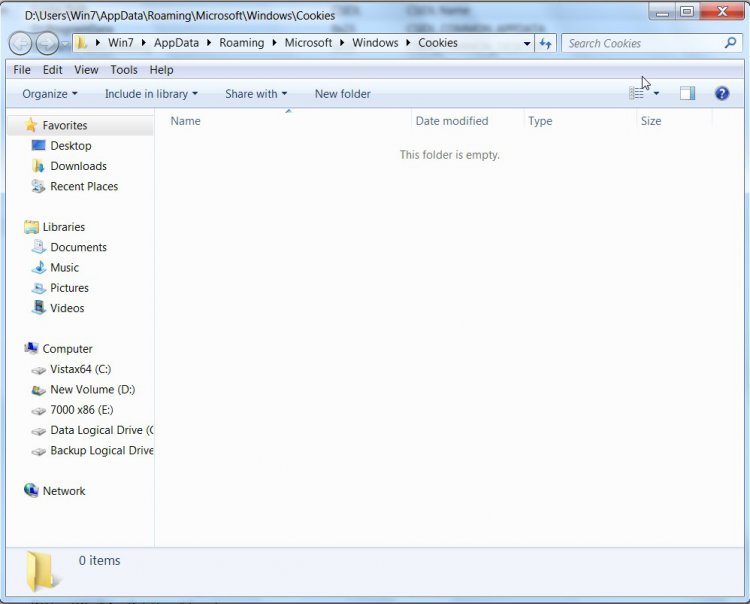Click the Refresh button beside address bar

click(545, 44)
